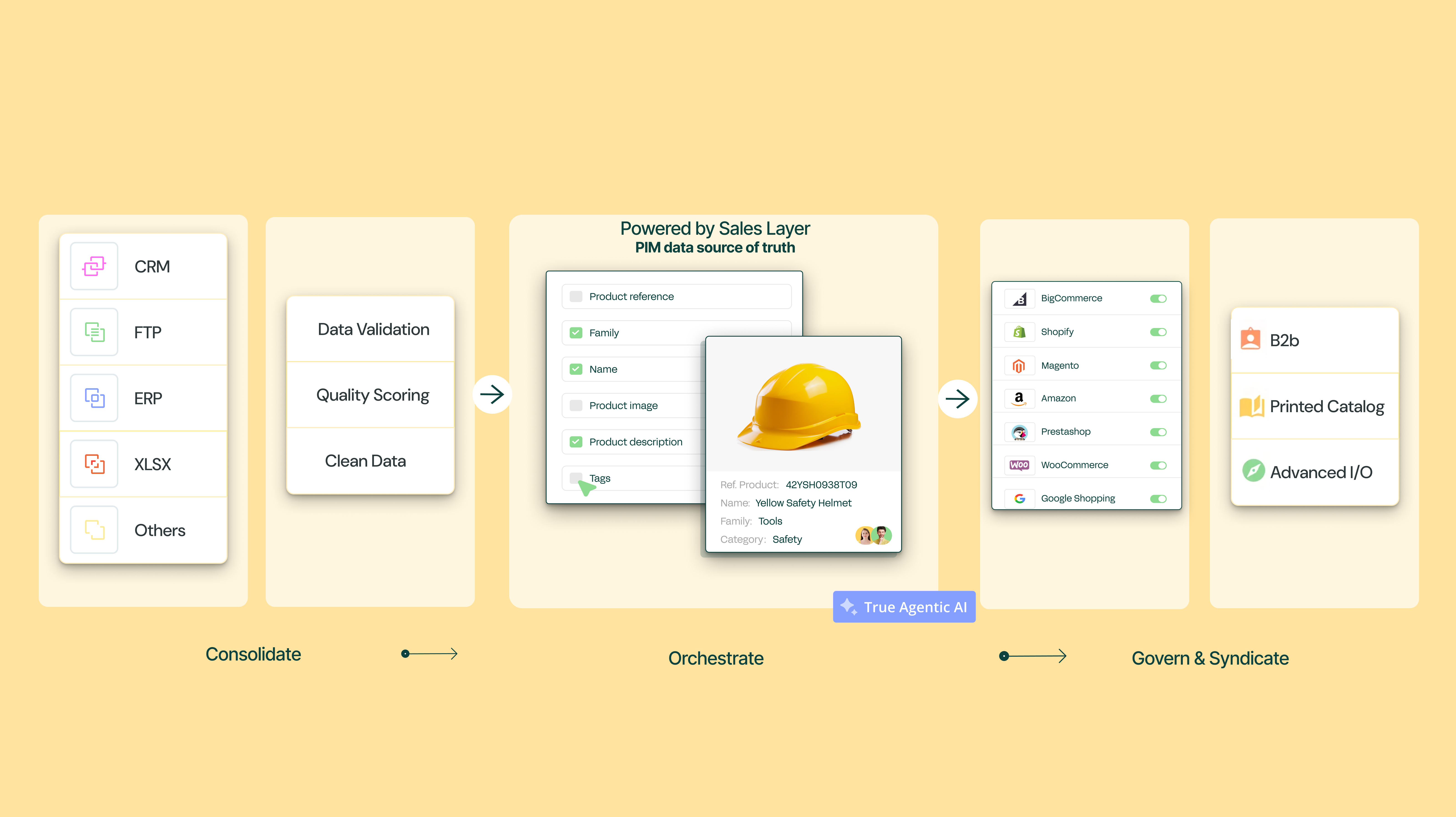Click the Orchestrate stage label
Image resolution: width=1456 pixels, height=817 pixels.
pyautogui.click(x=716, y=658)
